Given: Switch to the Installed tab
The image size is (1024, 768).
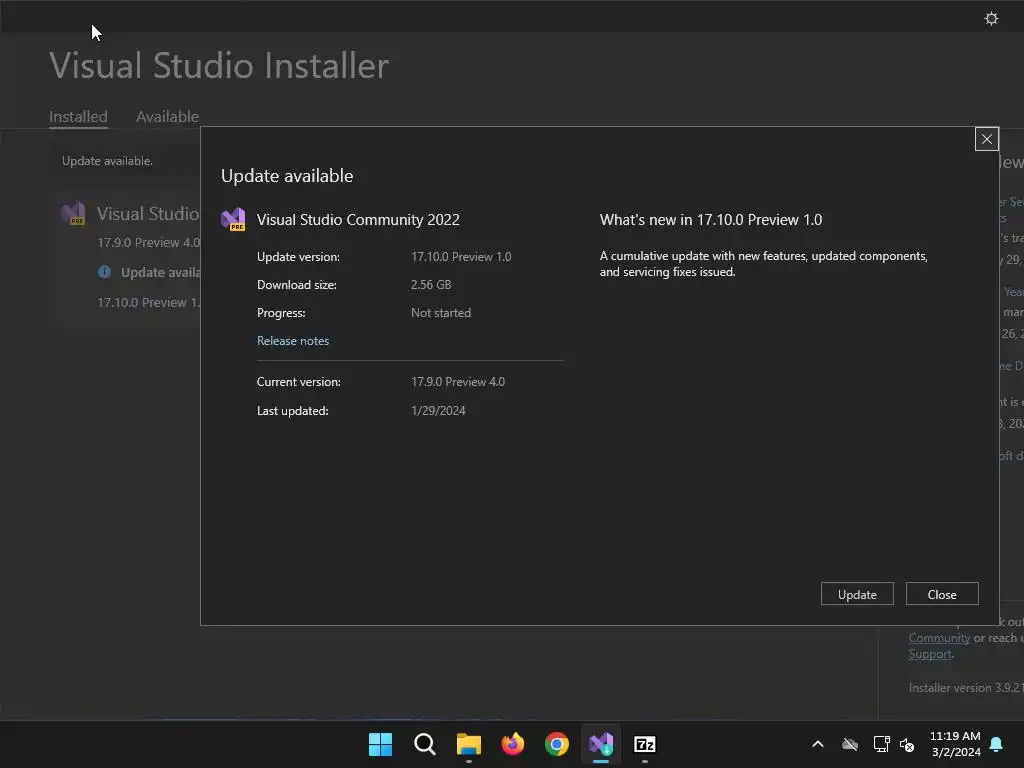Looking at the screenshot, I should click(x=78, y=116).
